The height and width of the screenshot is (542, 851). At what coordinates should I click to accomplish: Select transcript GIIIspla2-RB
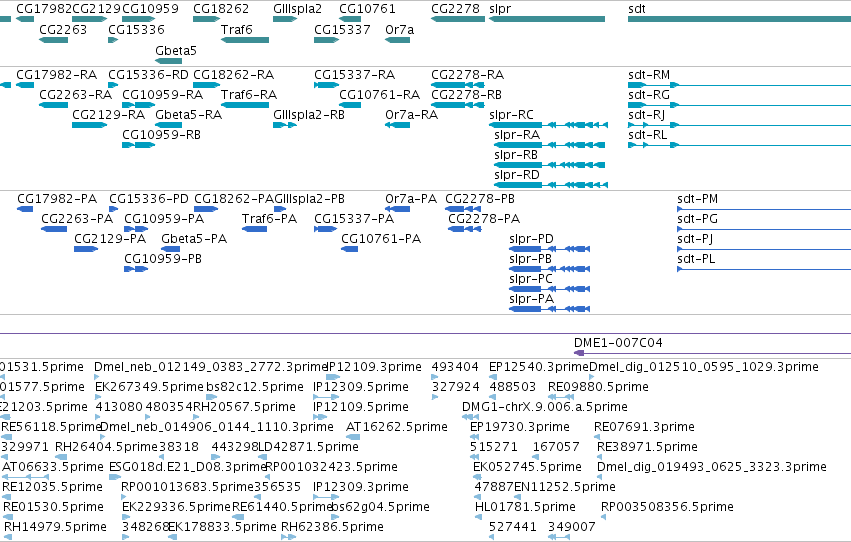tap(285, 125)
